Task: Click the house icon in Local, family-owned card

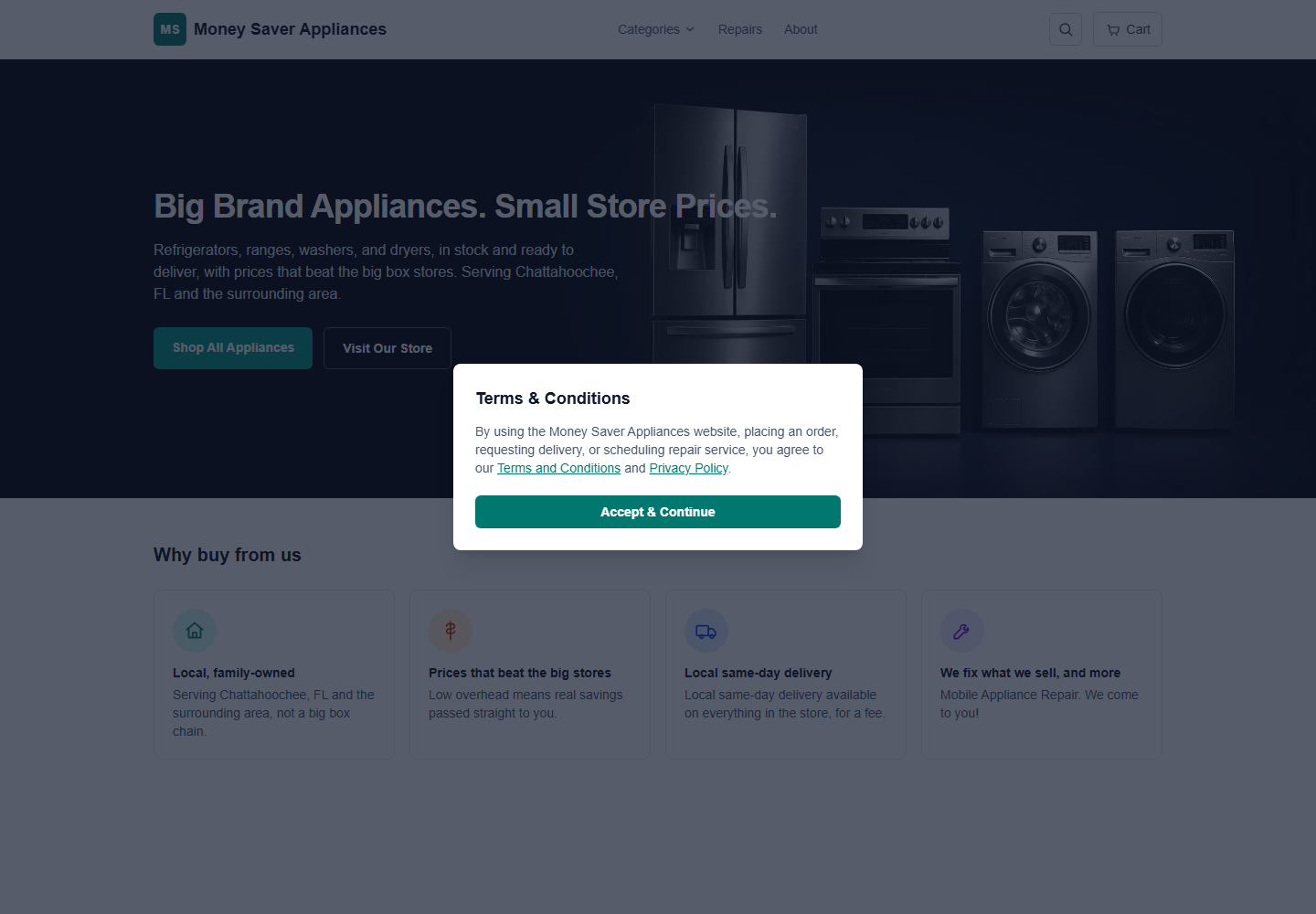Action: pos(195,631)
